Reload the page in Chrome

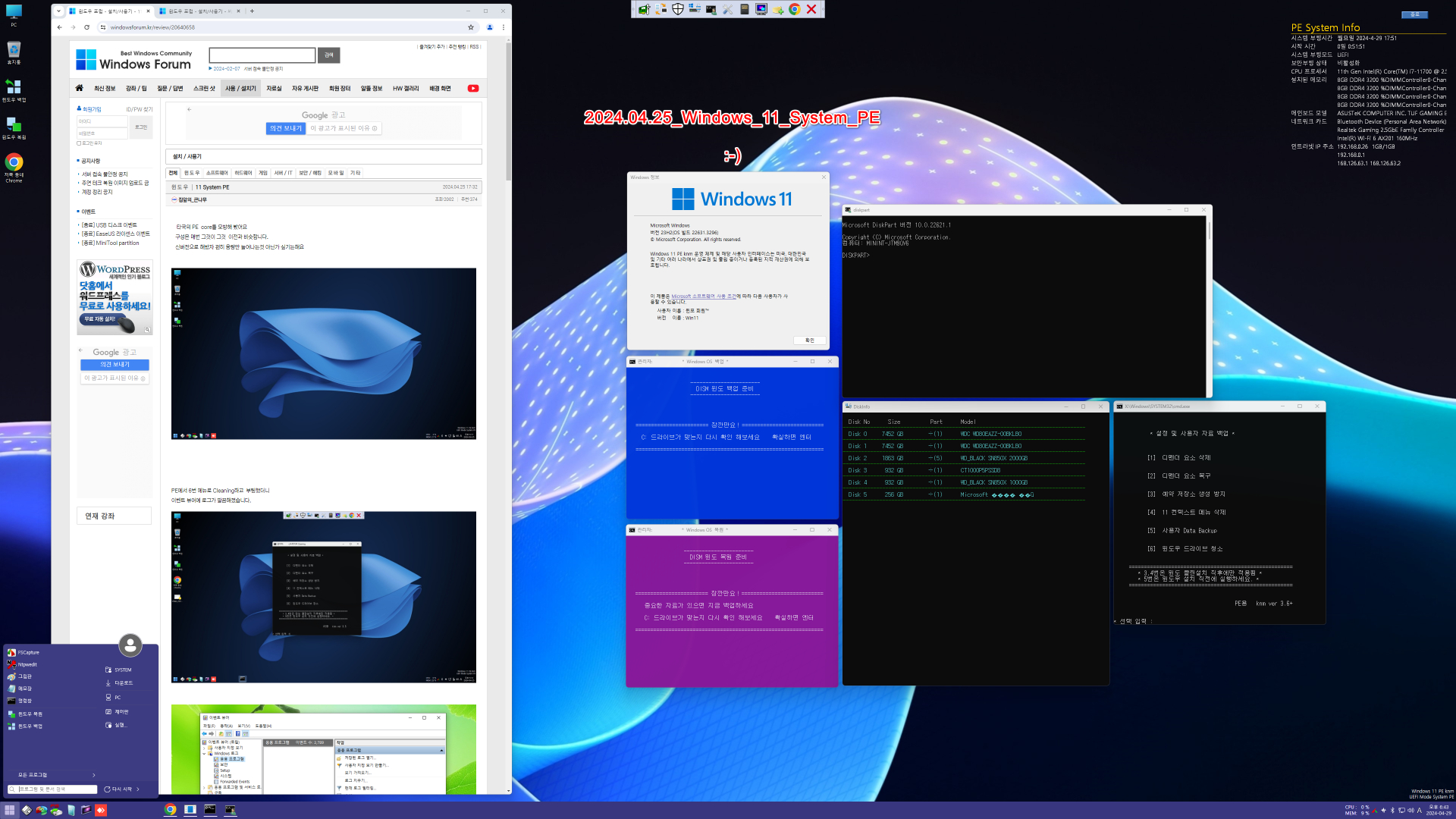pos(86,27)
